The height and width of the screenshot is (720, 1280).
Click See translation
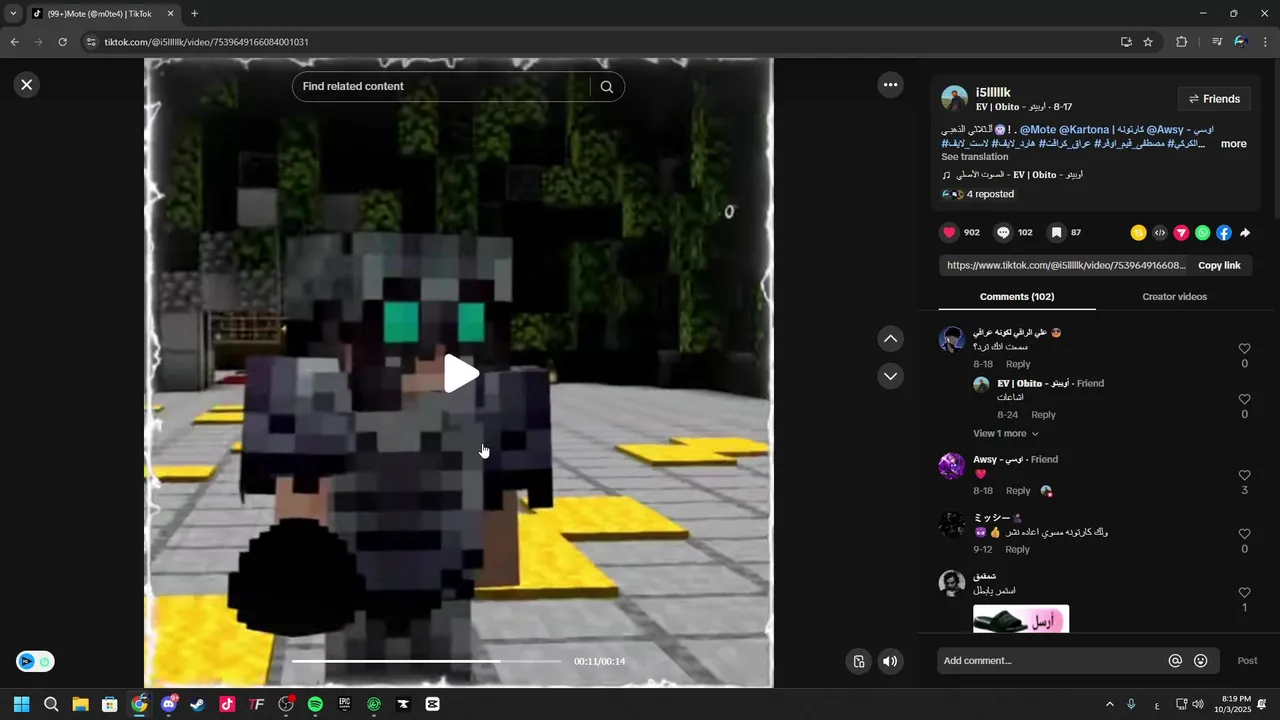[x=974, y=157]
